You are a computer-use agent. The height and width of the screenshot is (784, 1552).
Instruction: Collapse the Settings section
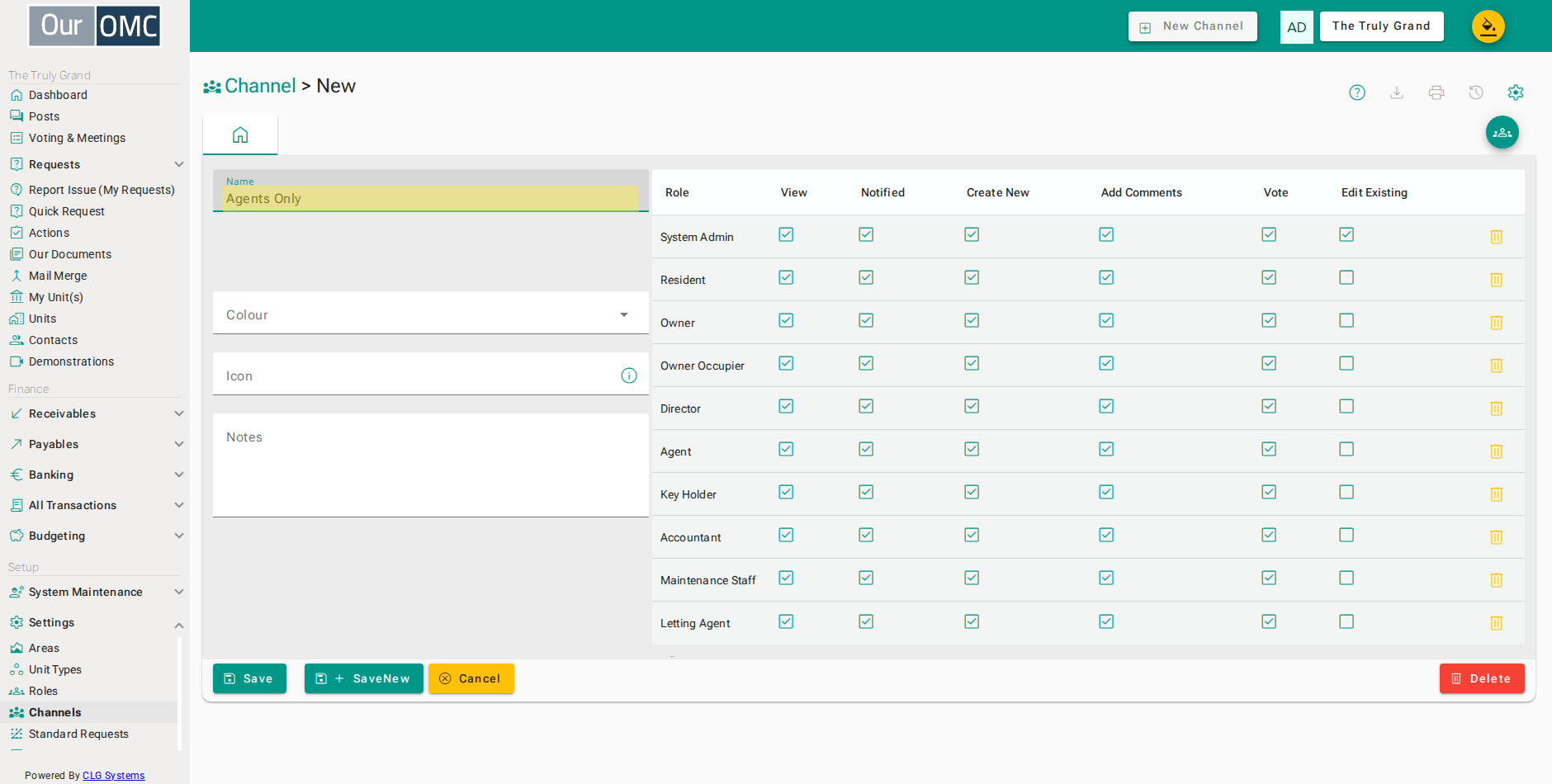point(95,622)
